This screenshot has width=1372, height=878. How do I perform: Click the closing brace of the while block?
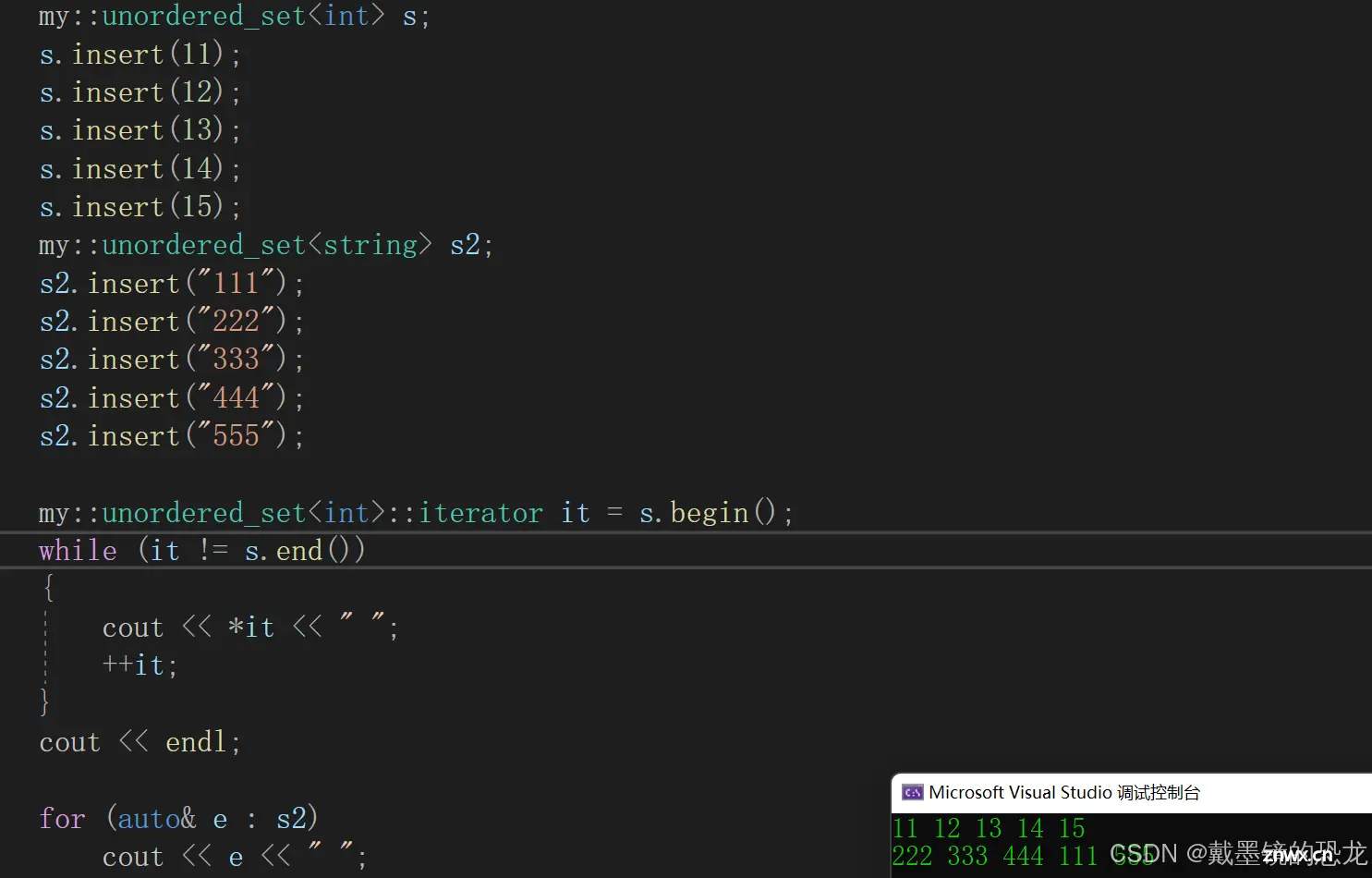tap(44, 702)
